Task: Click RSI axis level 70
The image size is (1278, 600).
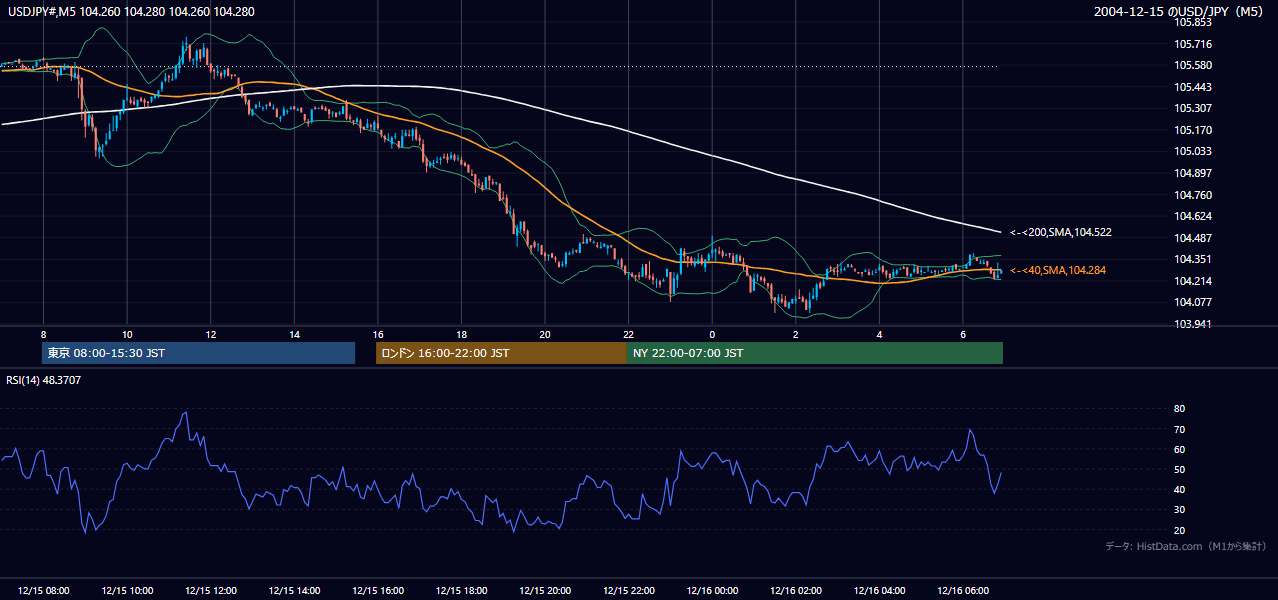Action: (x=1179, y=429)
